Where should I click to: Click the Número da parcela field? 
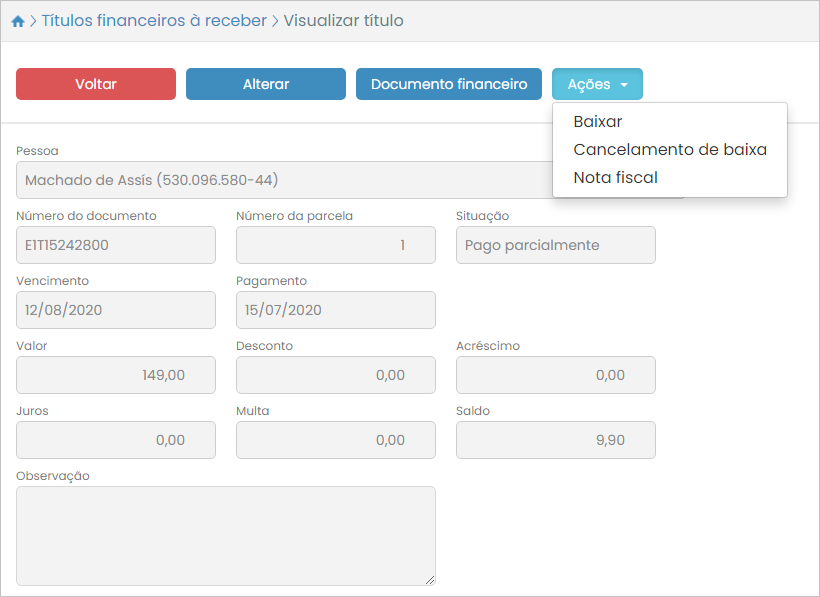tap(335, 245)
